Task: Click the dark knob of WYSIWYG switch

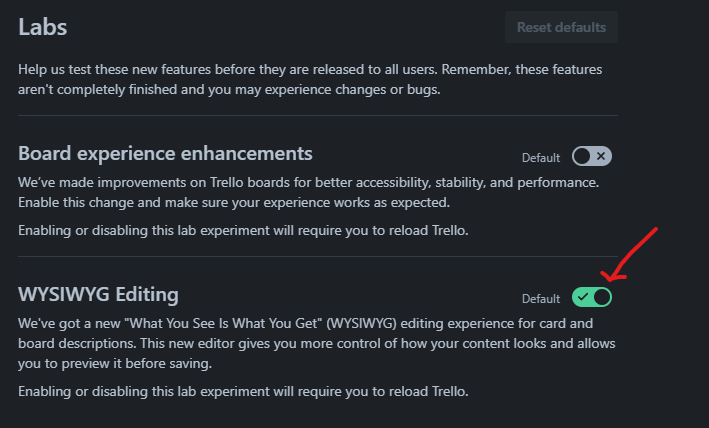Action: click(x=601, y=297)
